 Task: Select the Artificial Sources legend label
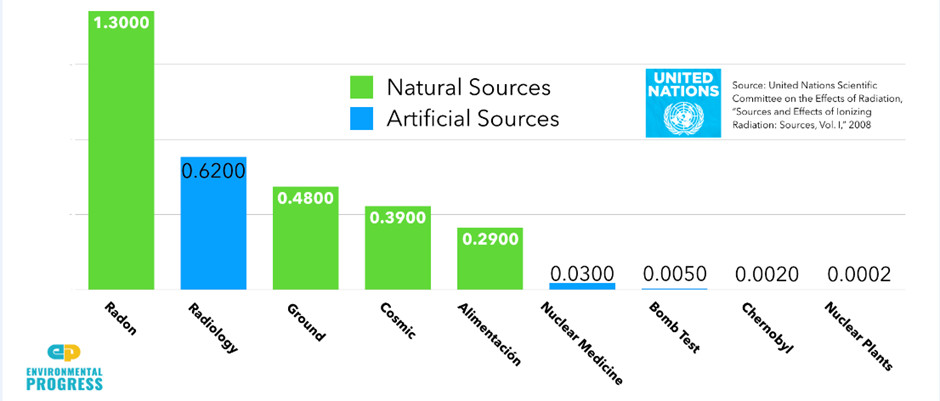point(473,118)
